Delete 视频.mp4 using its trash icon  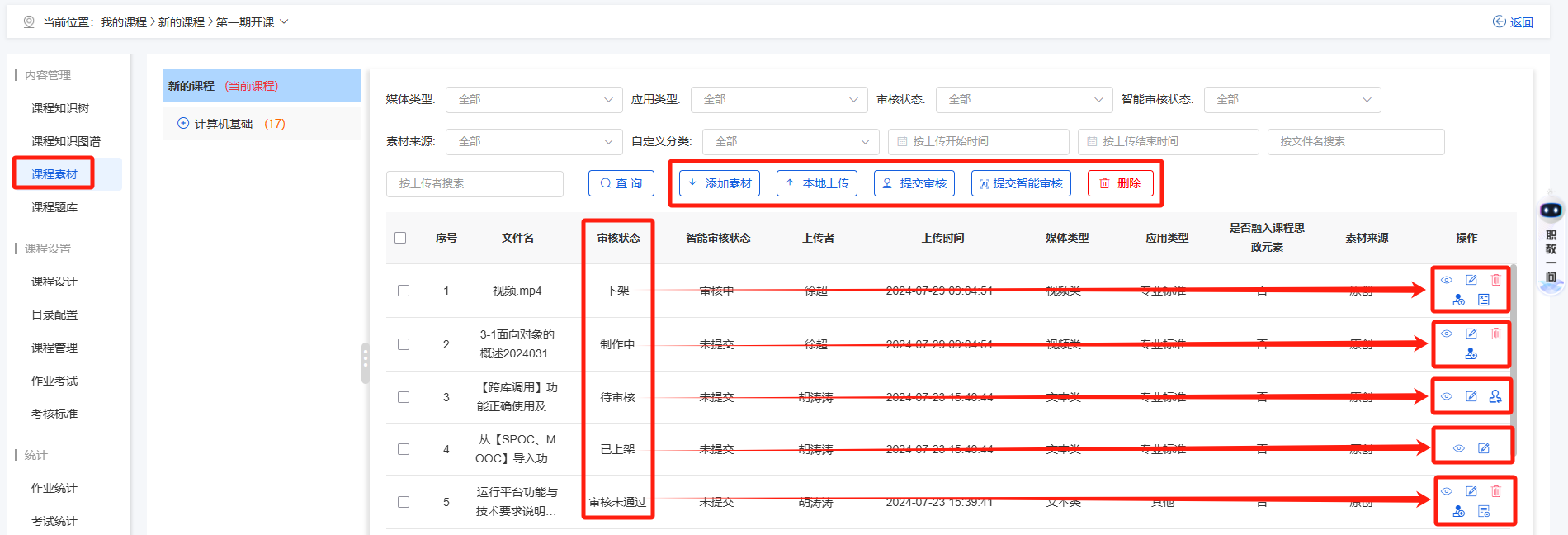[1496, 280]
